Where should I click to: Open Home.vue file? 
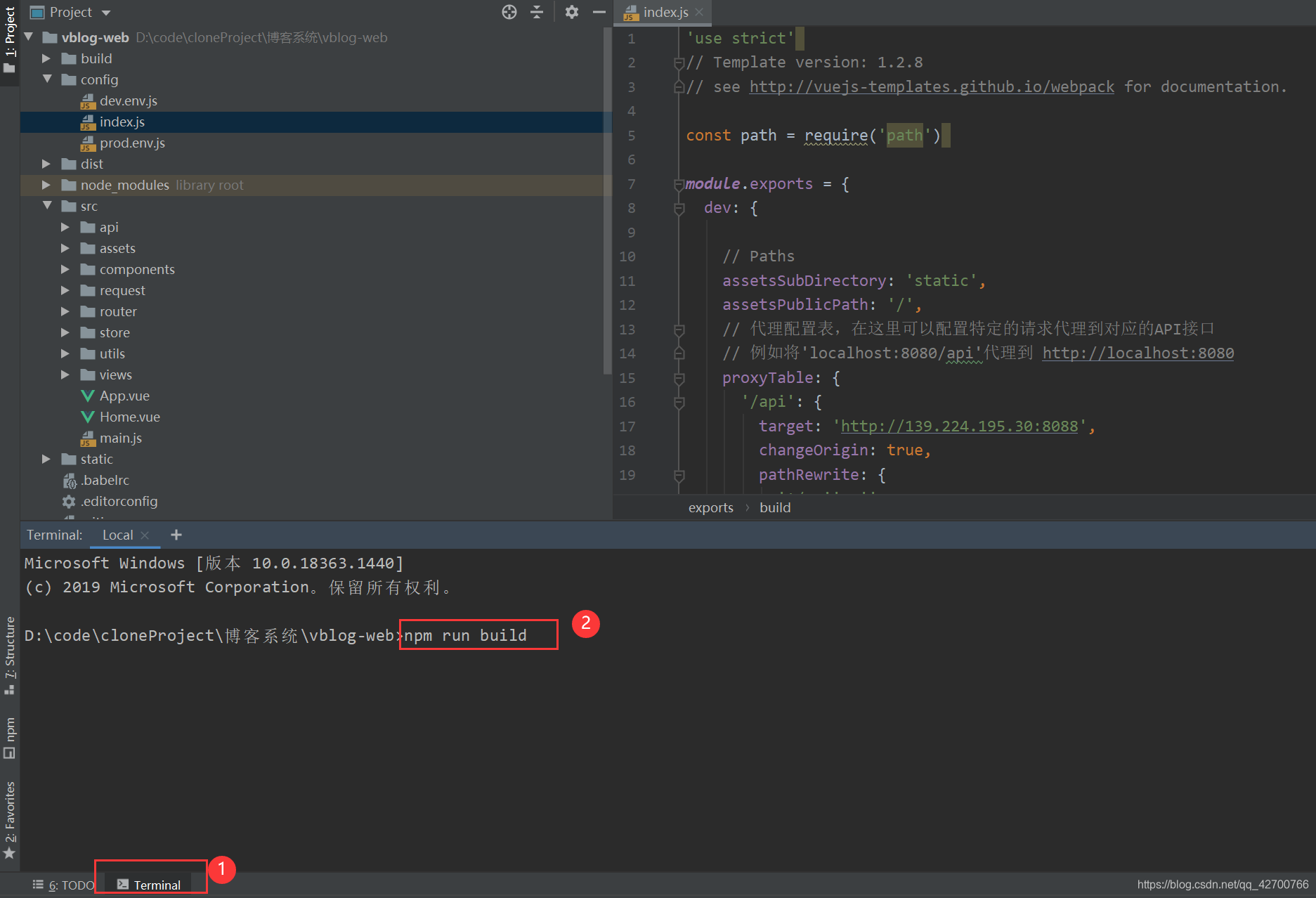pyautogui.click(x=129, y=417)
